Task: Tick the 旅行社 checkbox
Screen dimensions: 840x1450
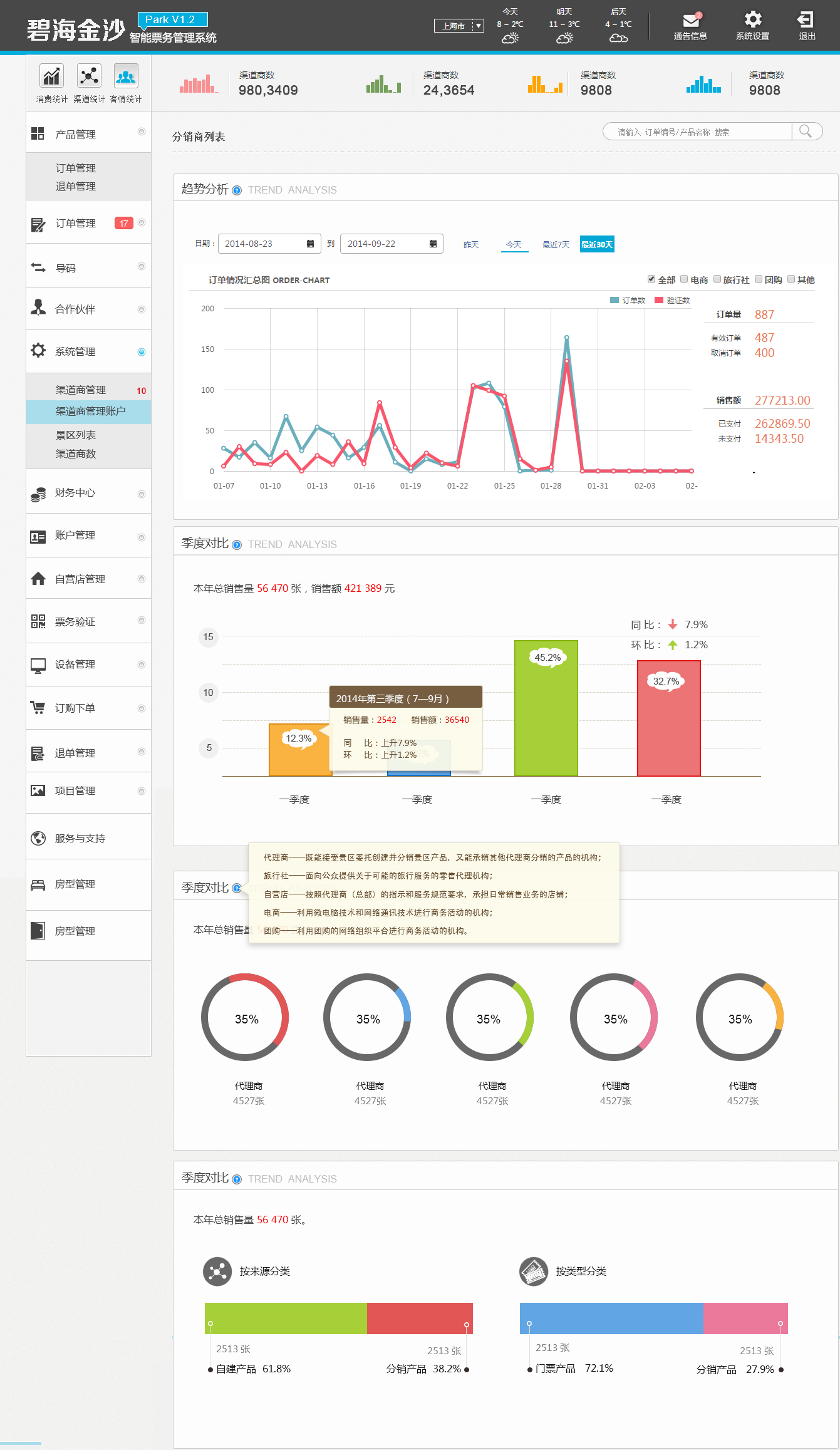Action: (717, 279)
